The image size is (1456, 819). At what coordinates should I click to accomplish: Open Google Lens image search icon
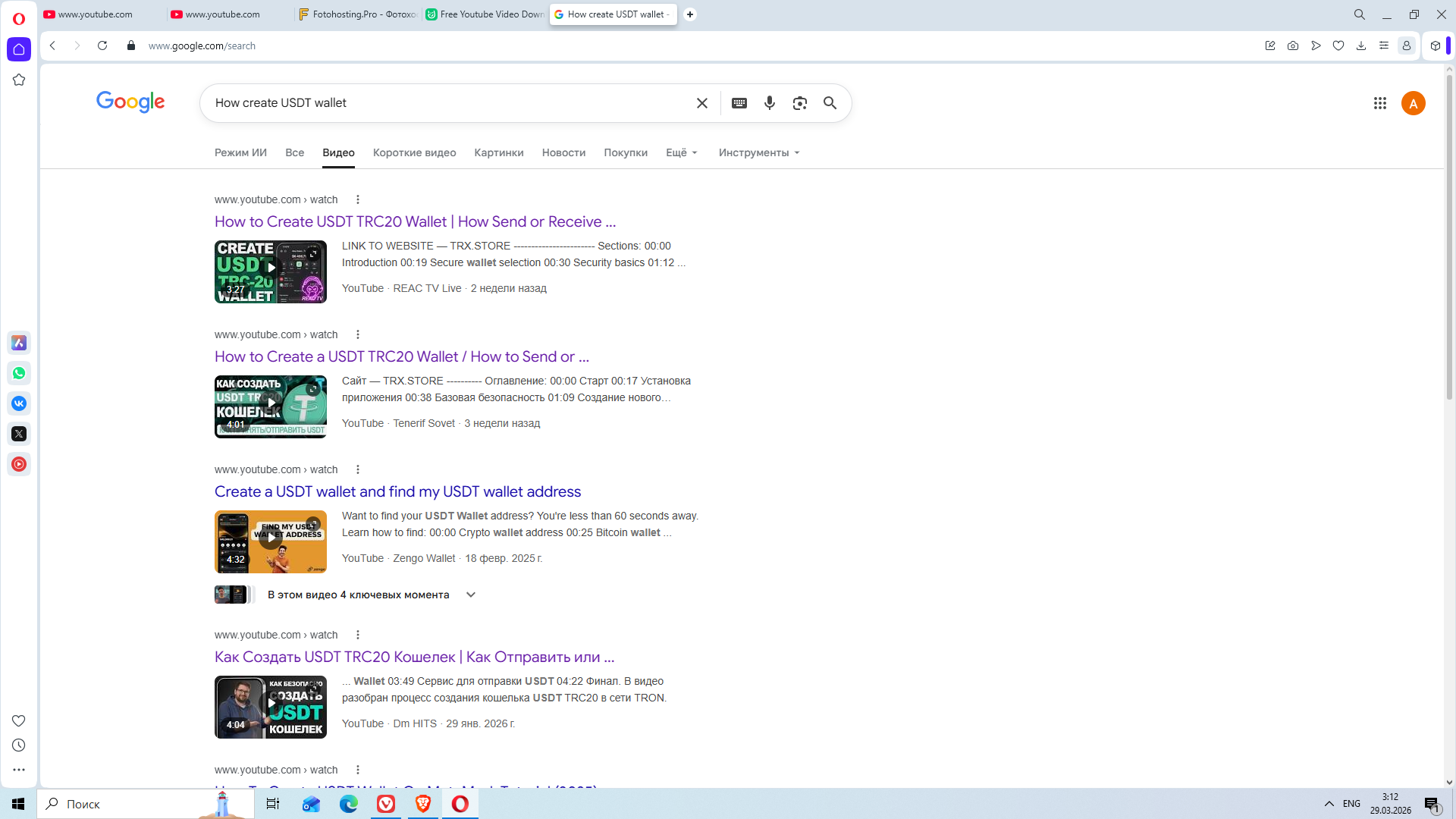click(x=800, y=103)
